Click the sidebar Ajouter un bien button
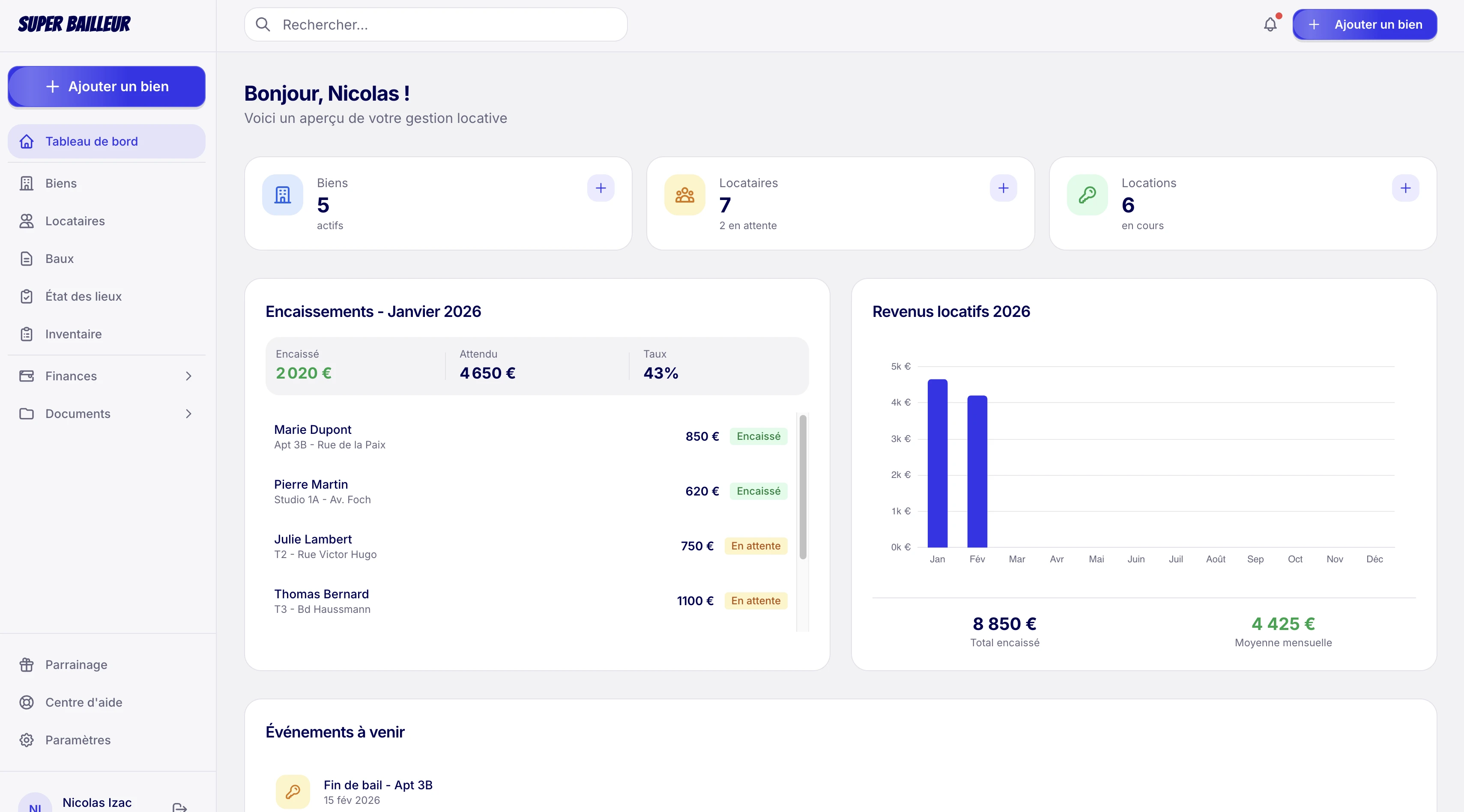 (106, 87)
